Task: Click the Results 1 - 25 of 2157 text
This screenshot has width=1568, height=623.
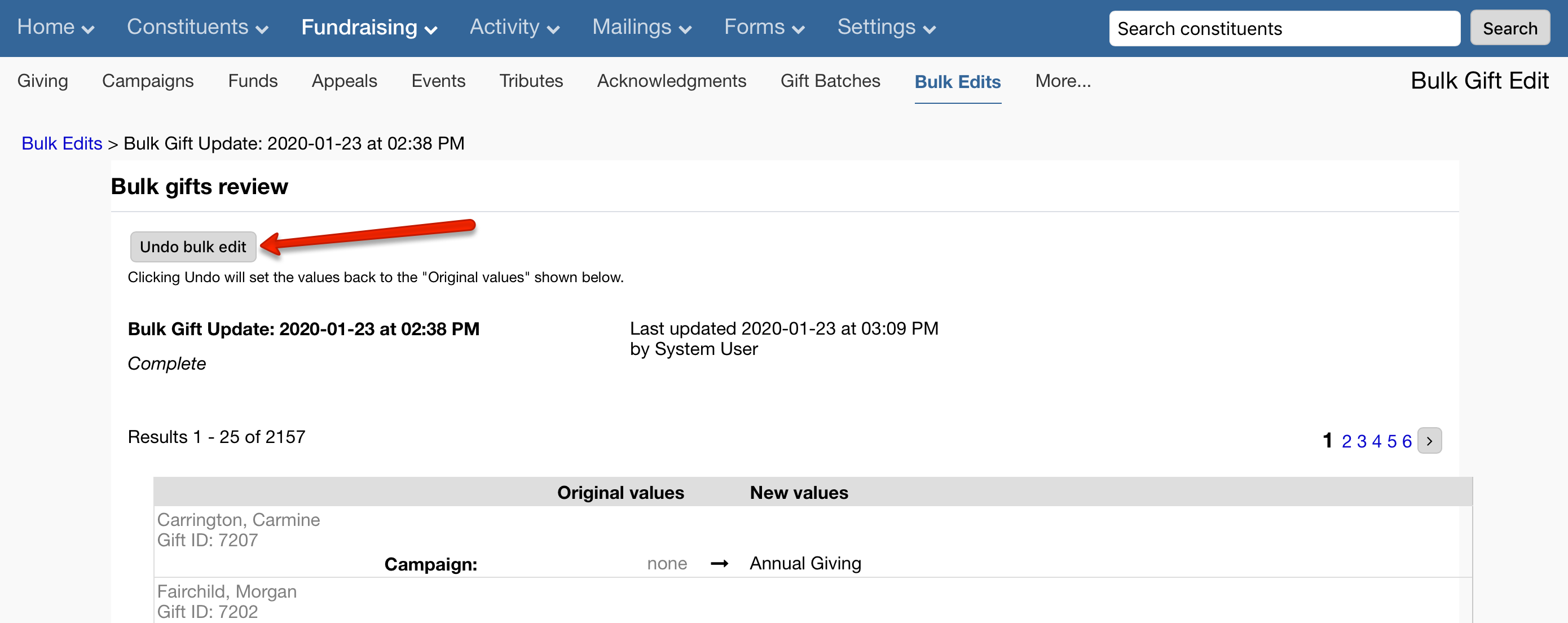Action: pyautogui.click(x=217, y=437)
